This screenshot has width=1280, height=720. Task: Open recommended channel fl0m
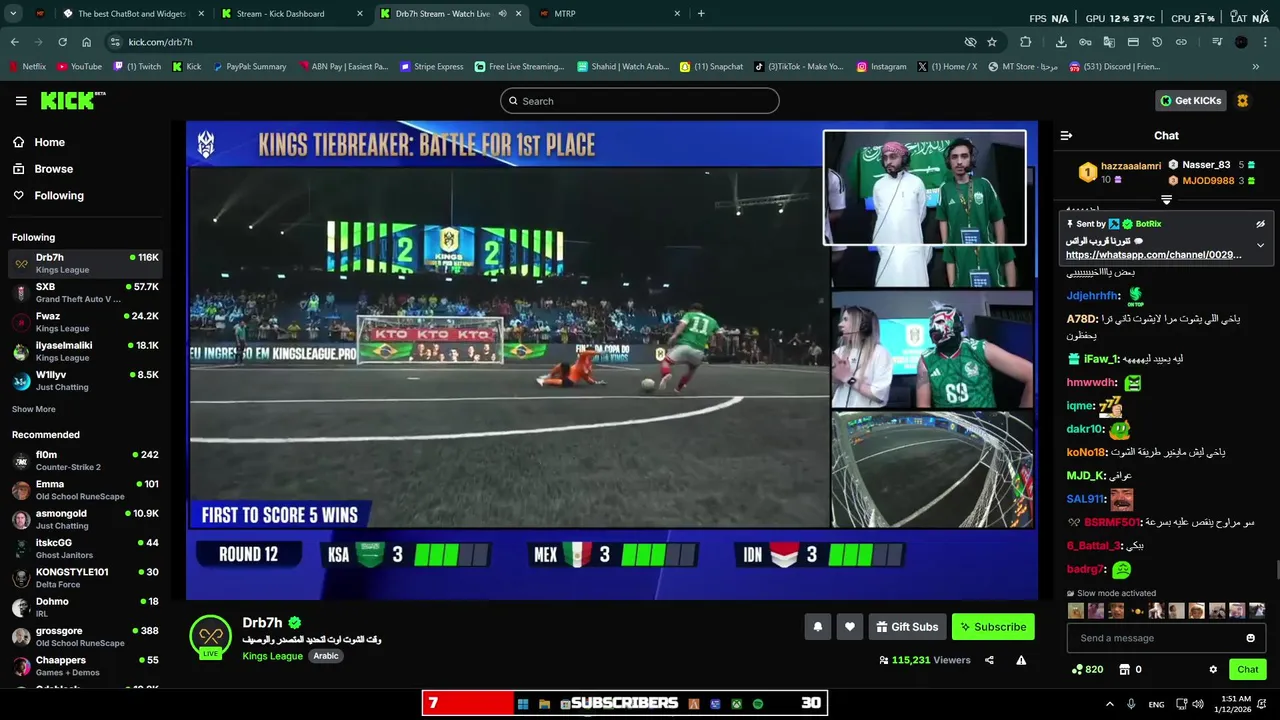coord(85,460)
